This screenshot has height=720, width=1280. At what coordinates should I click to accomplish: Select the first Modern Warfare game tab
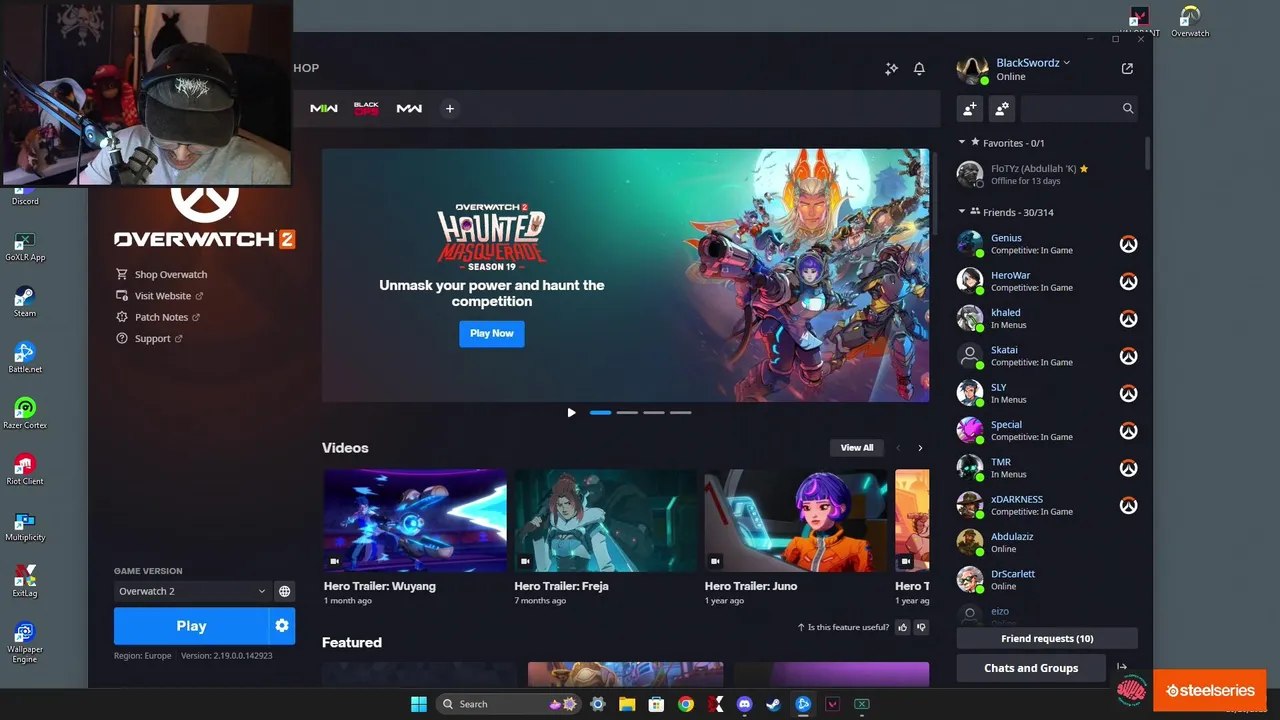324,108
